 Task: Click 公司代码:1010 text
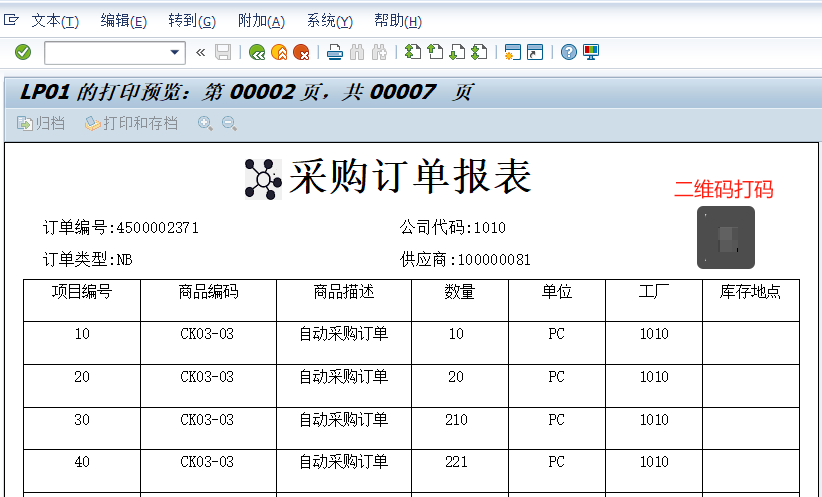point(452,228)
